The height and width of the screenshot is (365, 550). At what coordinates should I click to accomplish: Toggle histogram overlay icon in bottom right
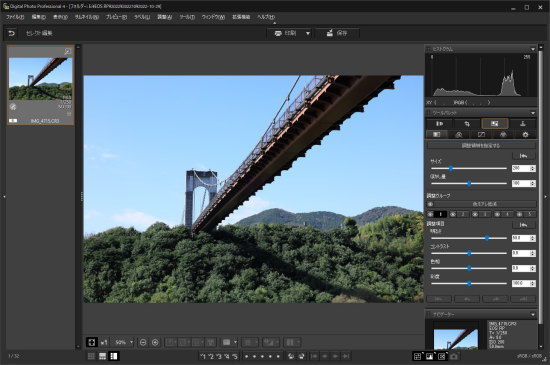[429, 356]
